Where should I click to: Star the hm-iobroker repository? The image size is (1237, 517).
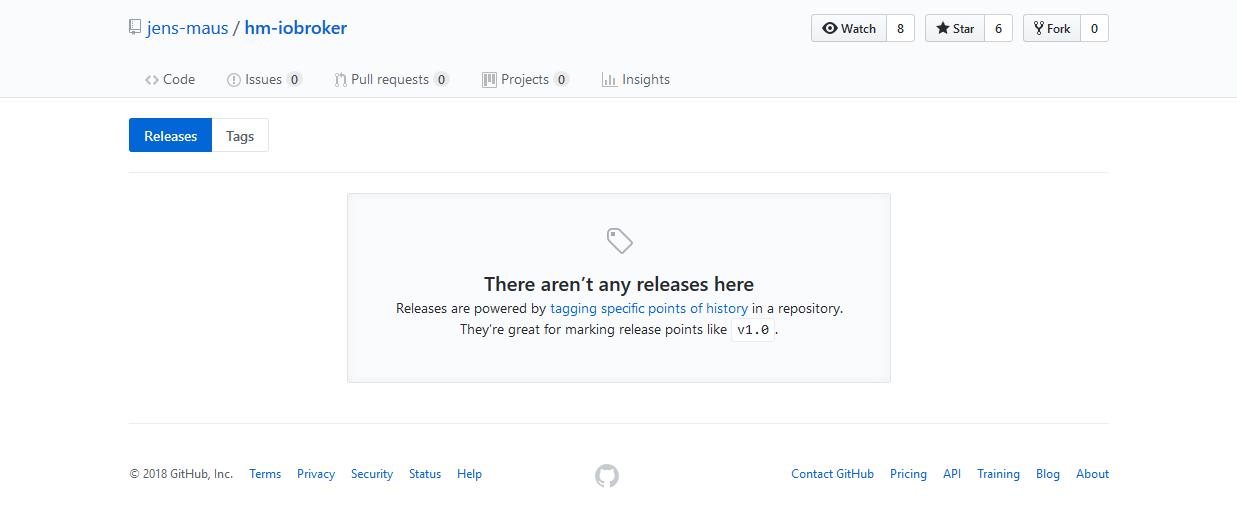pyautogui.click(x=955, y=28)
